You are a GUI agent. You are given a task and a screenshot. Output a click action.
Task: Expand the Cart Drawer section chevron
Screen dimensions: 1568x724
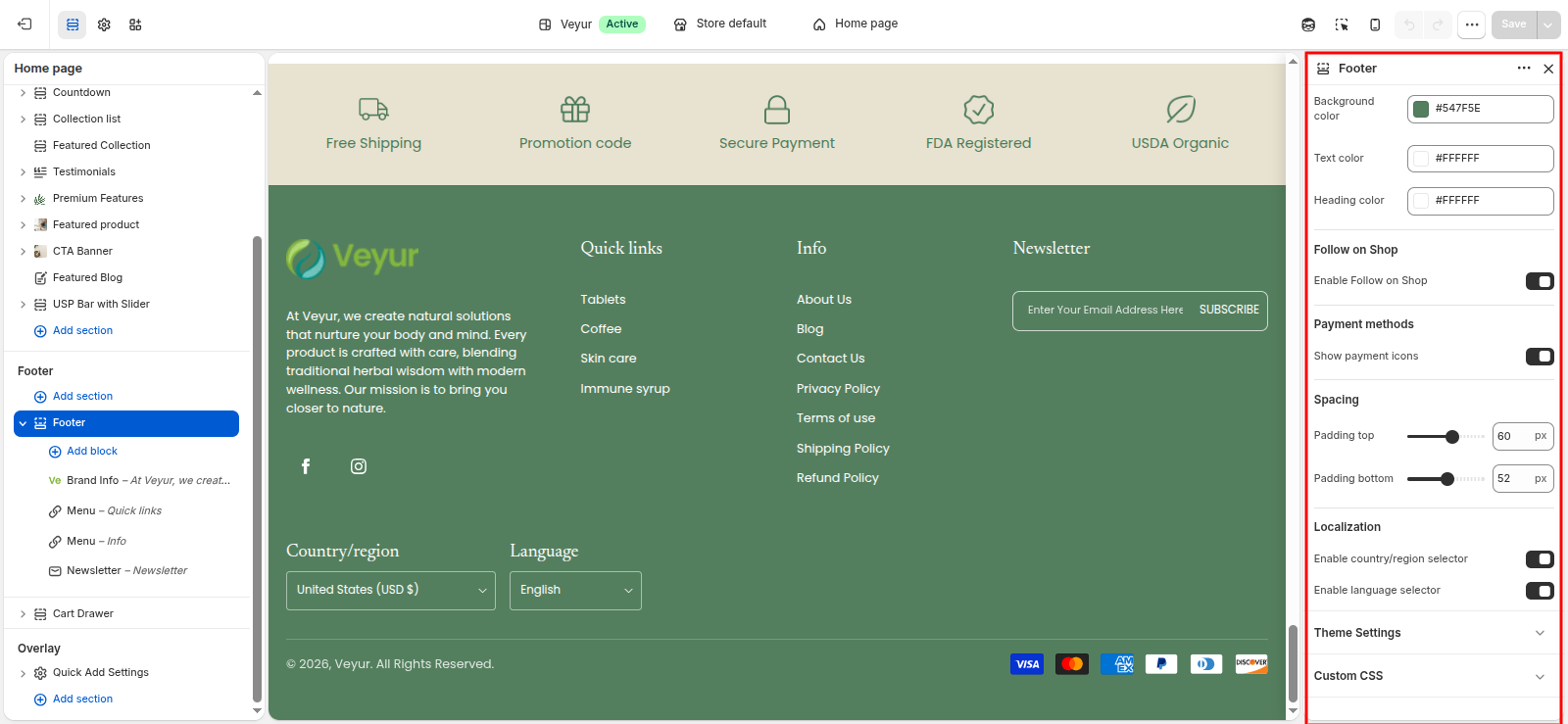[23, 614]
